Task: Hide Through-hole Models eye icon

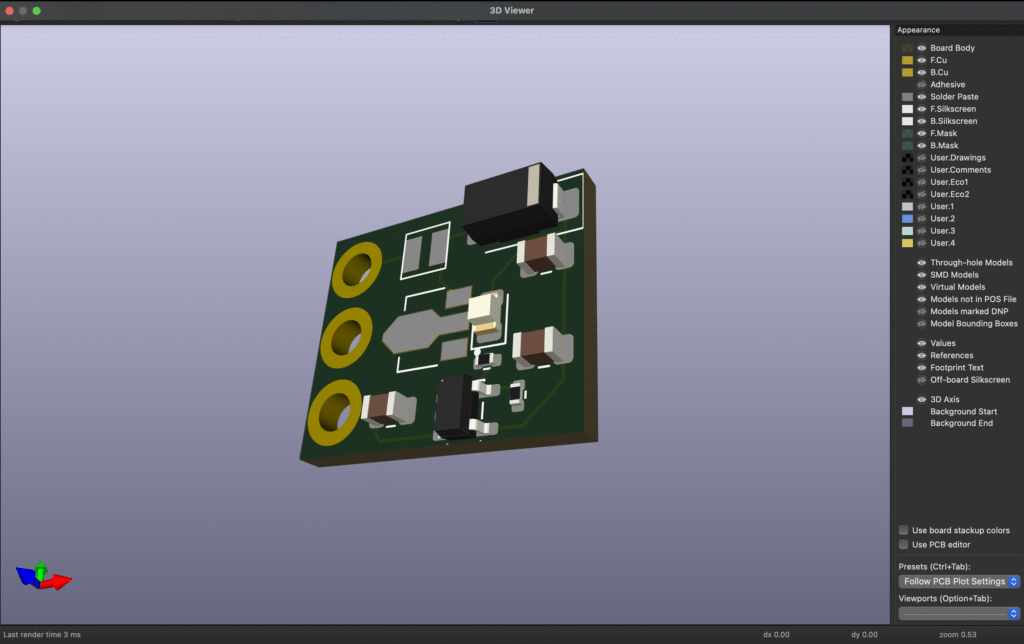Action: (x=921, y=263)
